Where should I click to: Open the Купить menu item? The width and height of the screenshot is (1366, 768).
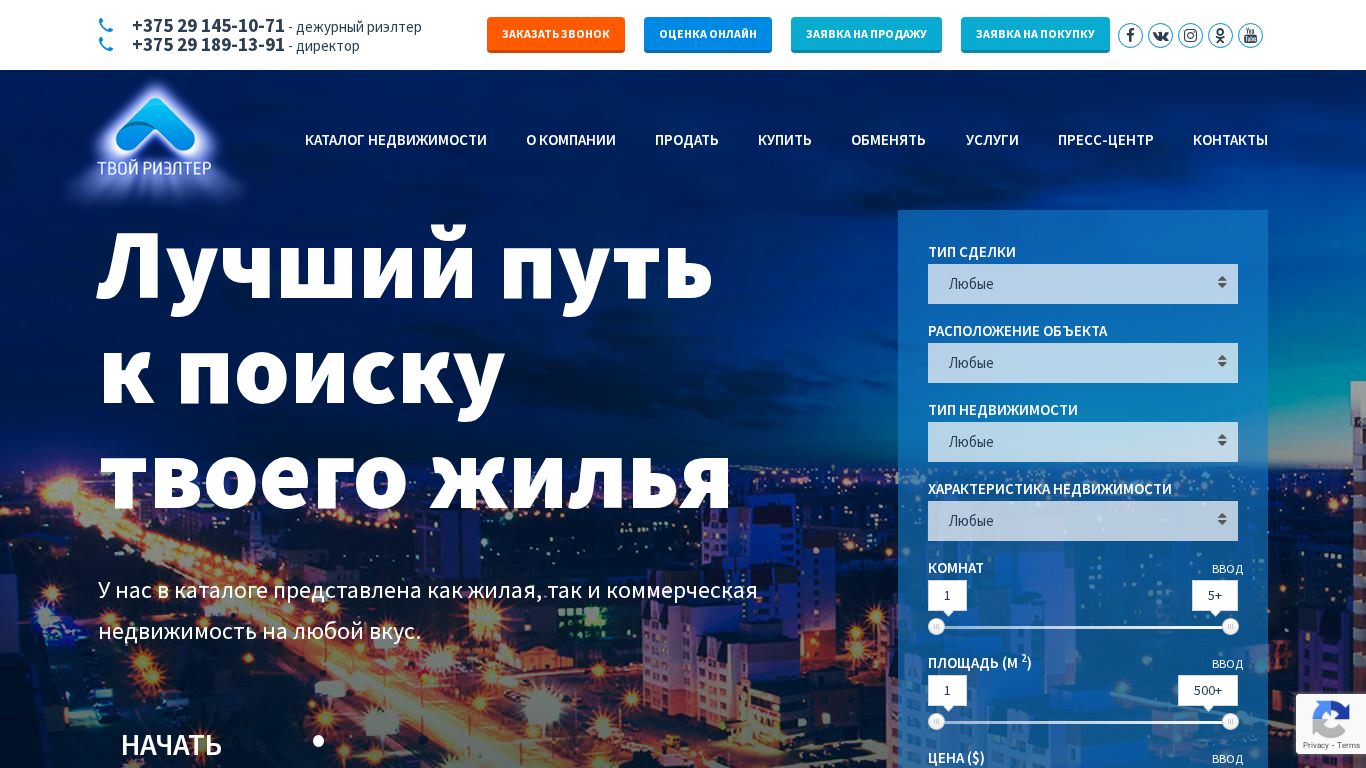point(785,140)
